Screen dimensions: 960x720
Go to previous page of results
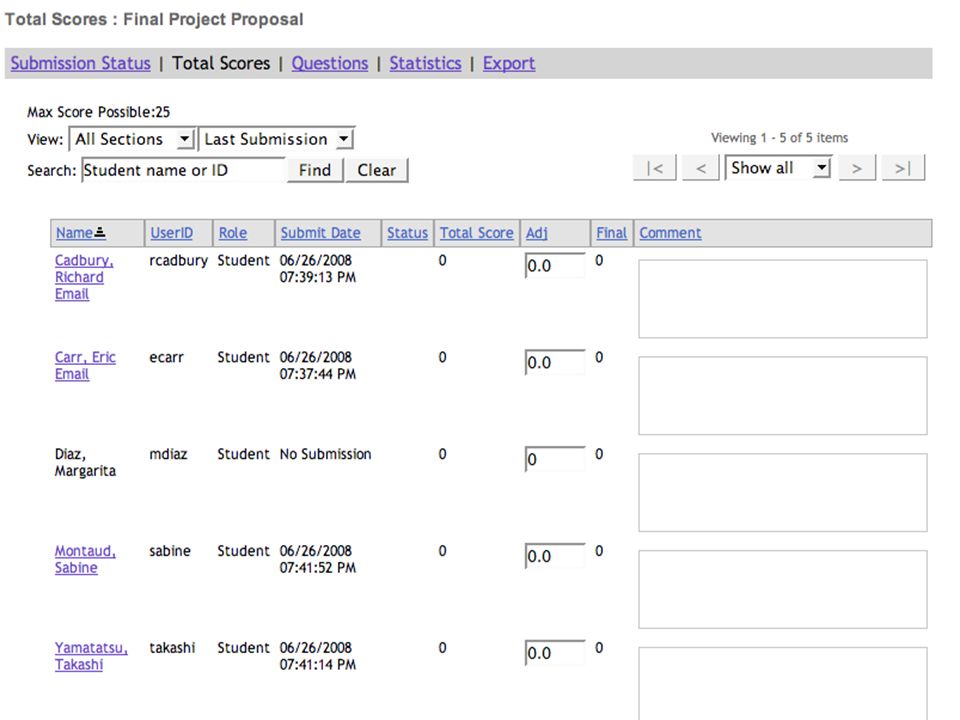(x=701, y=168)
